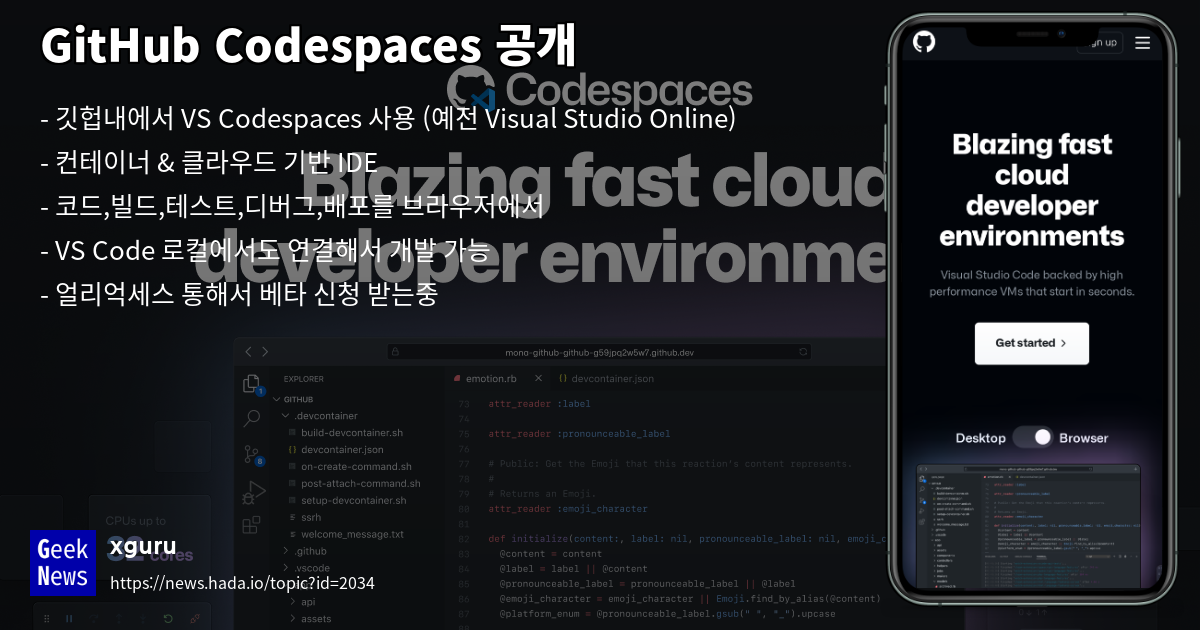The width and height of the screenshot is (1200, 630).
Task: Open the hamburger menu on the phone page
Action: point(1143,43)
